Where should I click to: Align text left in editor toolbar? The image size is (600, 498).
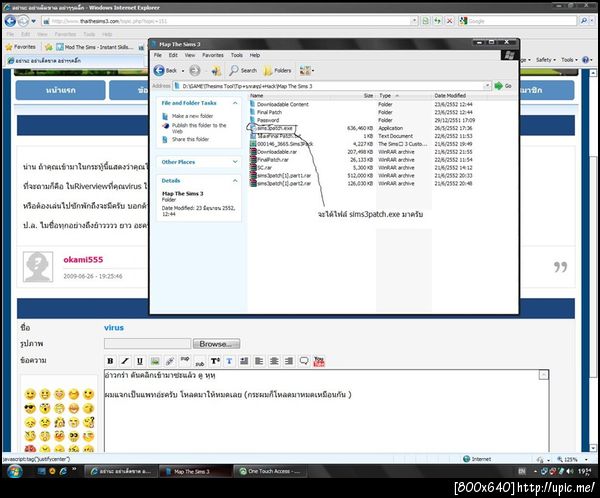[x=259, y=361]
